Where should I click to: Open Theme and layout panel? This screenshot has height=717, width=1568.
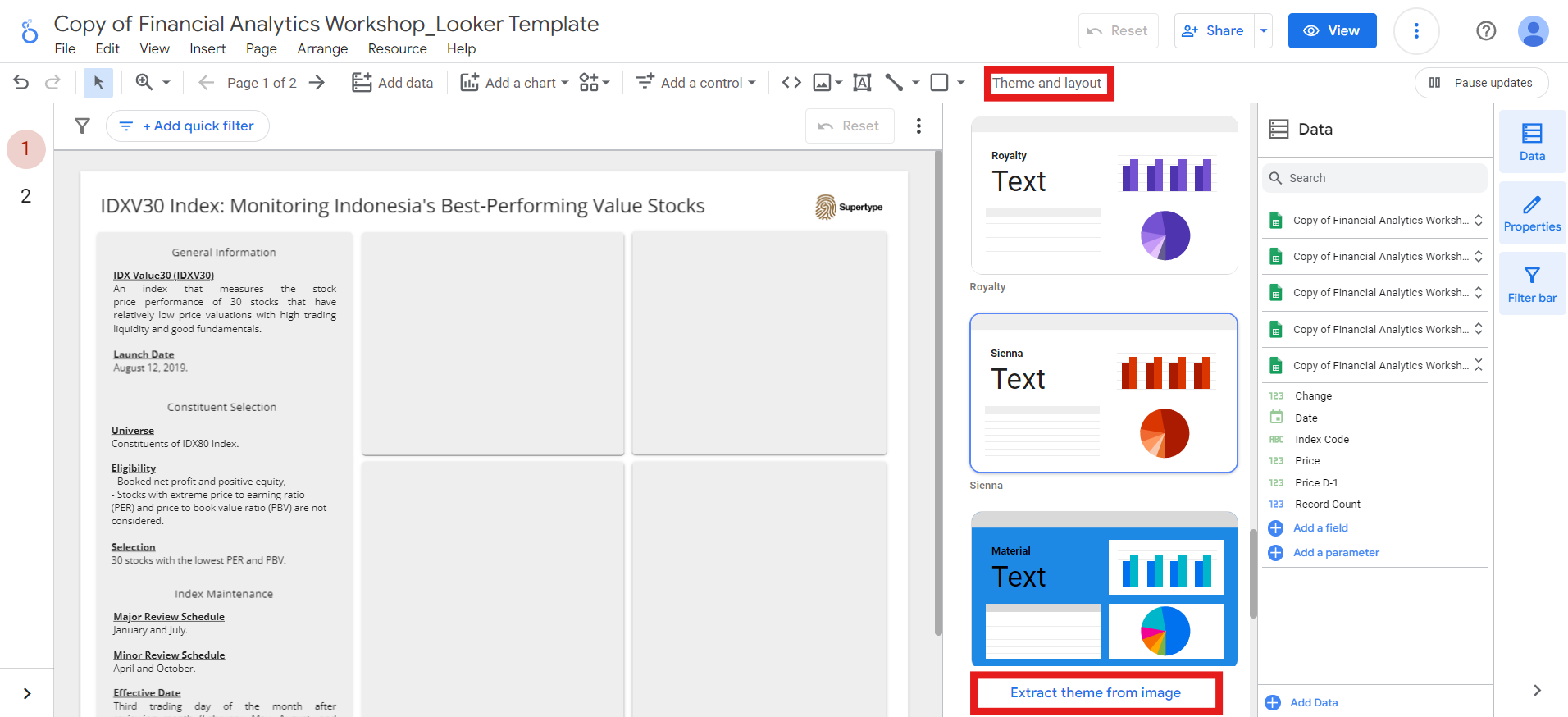pos(1047,84)
